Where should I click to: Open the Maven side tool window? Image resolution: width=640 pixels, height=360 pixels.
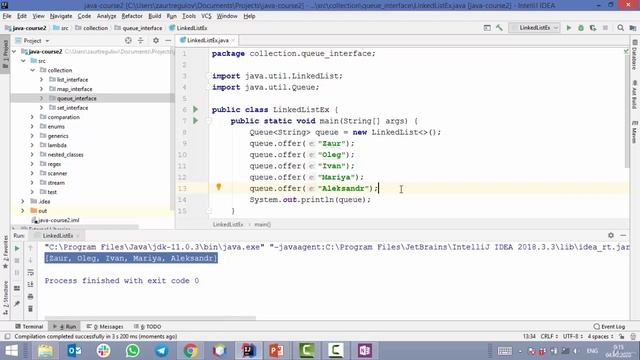pyautogui.click(x=635, y=132)
